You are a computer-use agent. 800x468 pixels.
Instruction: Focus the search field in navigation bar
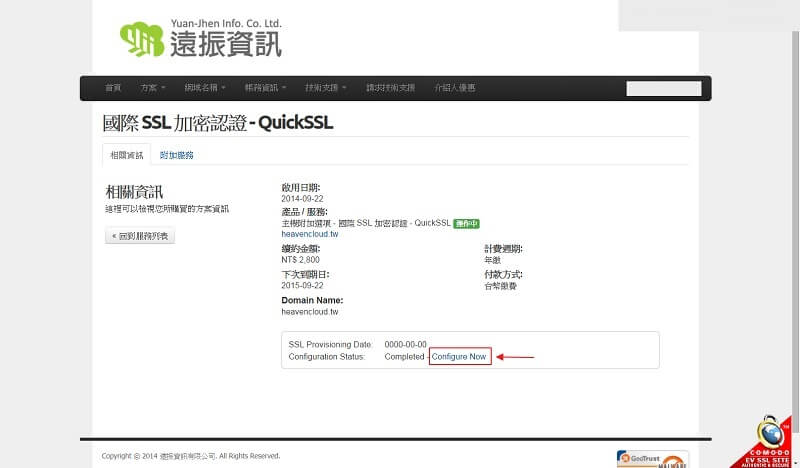coord(664,89)
